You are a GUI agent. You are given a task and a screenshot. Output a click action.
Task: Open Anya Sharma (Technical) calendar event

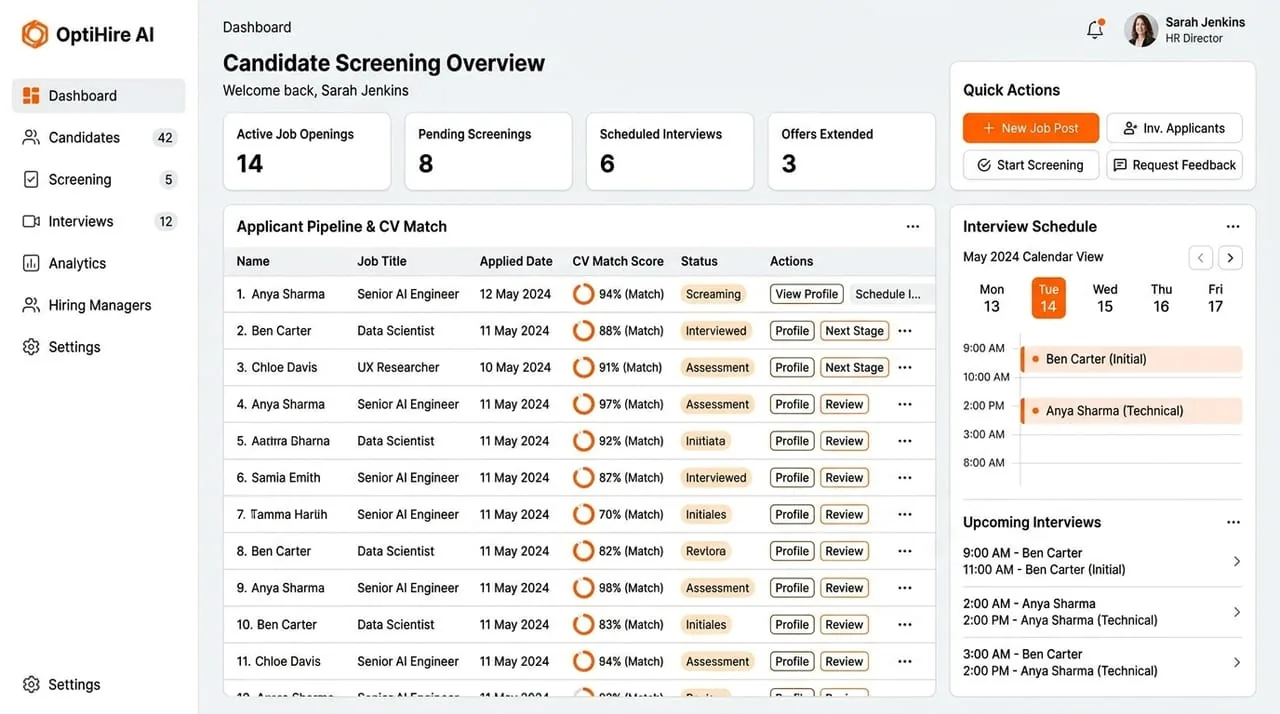[x=1131, y=411]
